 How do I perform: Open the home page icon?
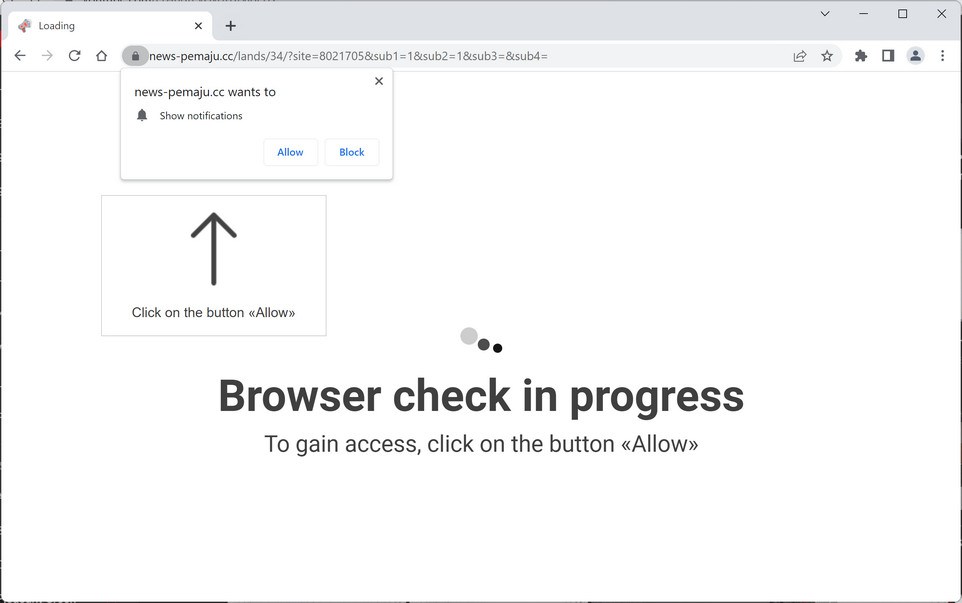tap(102, 56)
